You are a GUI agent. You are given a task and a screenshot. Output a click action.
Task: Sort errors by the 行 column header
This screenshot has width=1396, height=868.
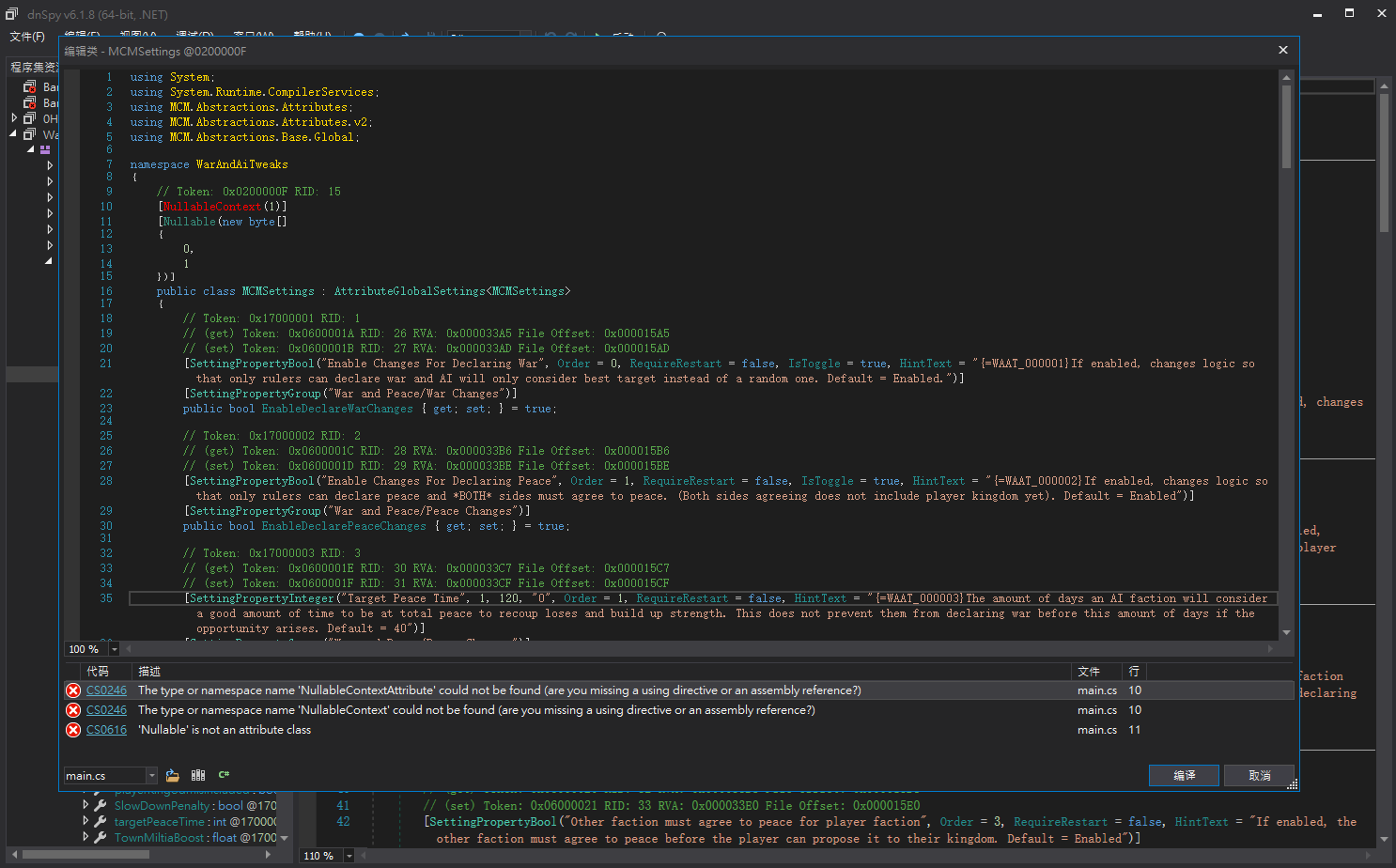click(1134, 671)
